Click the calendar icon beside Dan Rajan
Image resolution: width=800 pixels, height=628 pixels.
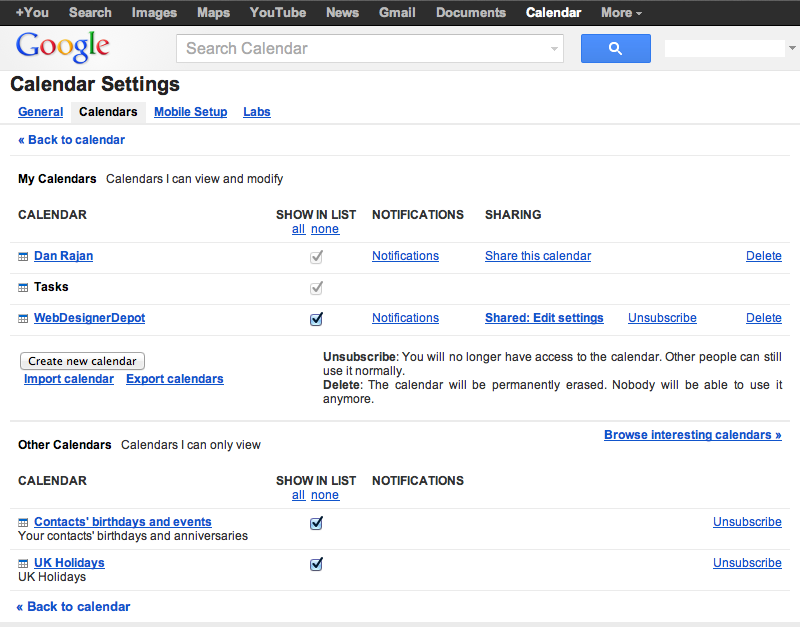[23, 257]
